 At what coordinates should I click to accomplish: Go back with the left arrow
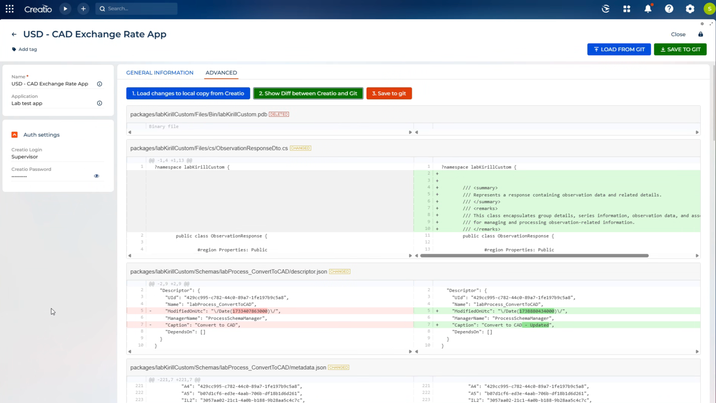pos(14,34)
